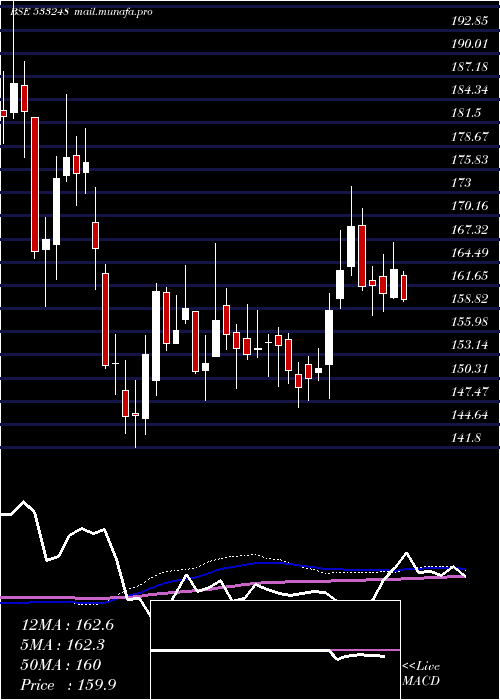This screenshot has width=500, height=700.
Task: Select the 155.98 price label
Action: point(469,322)
